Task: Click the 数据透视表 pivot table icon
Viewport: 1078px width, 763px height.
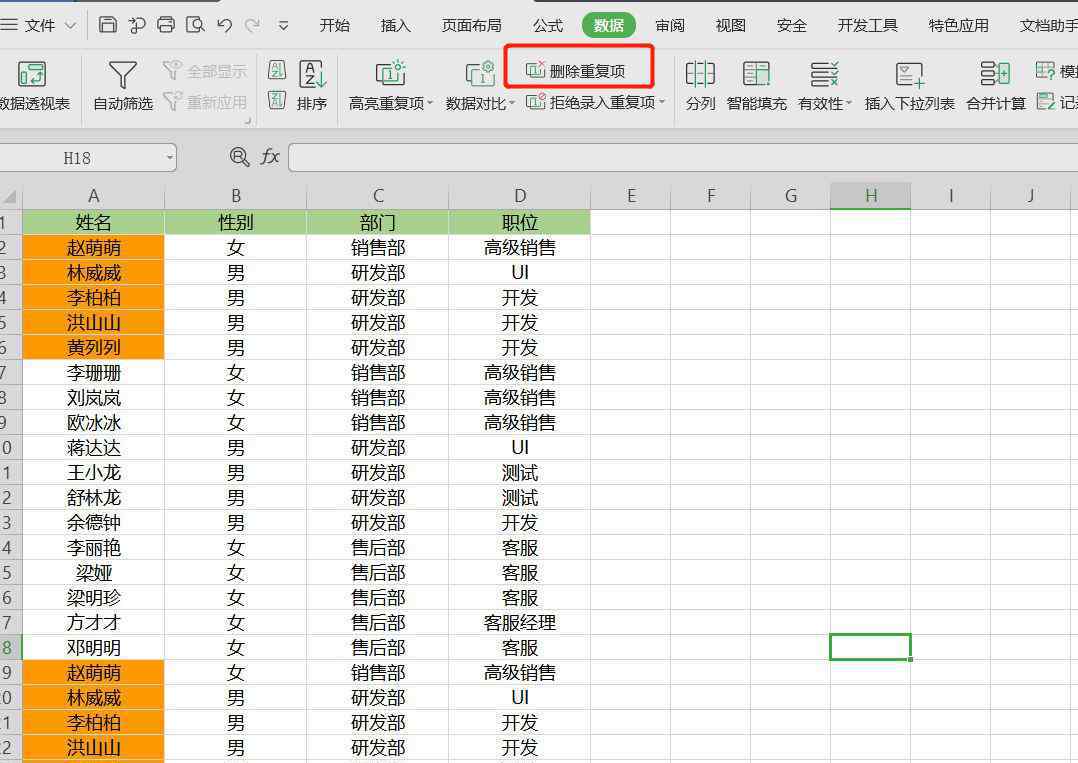Action: tap(32, 75)
